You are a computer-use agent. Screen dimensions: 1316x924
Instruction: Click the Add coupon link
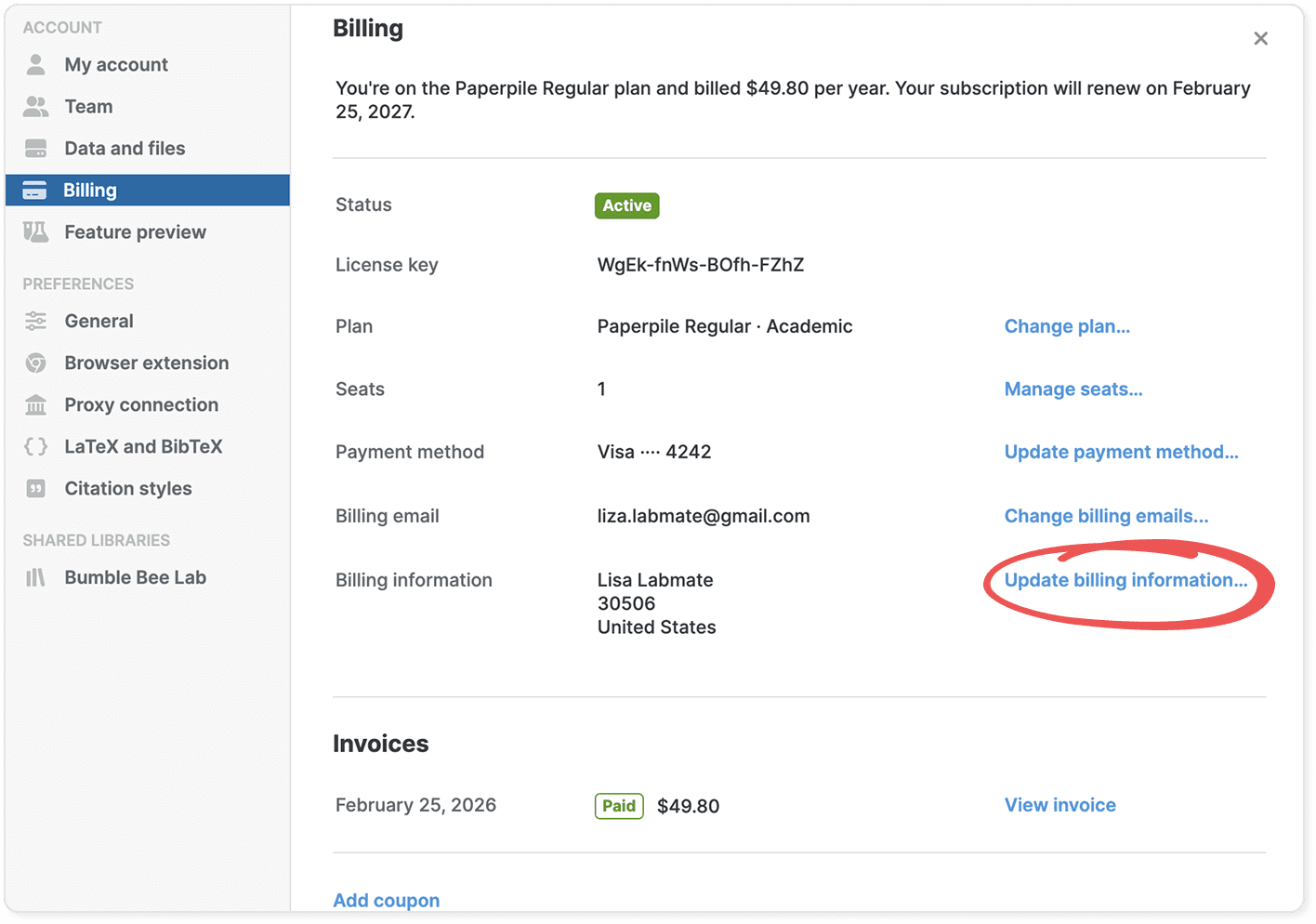(x=387, y=900)
